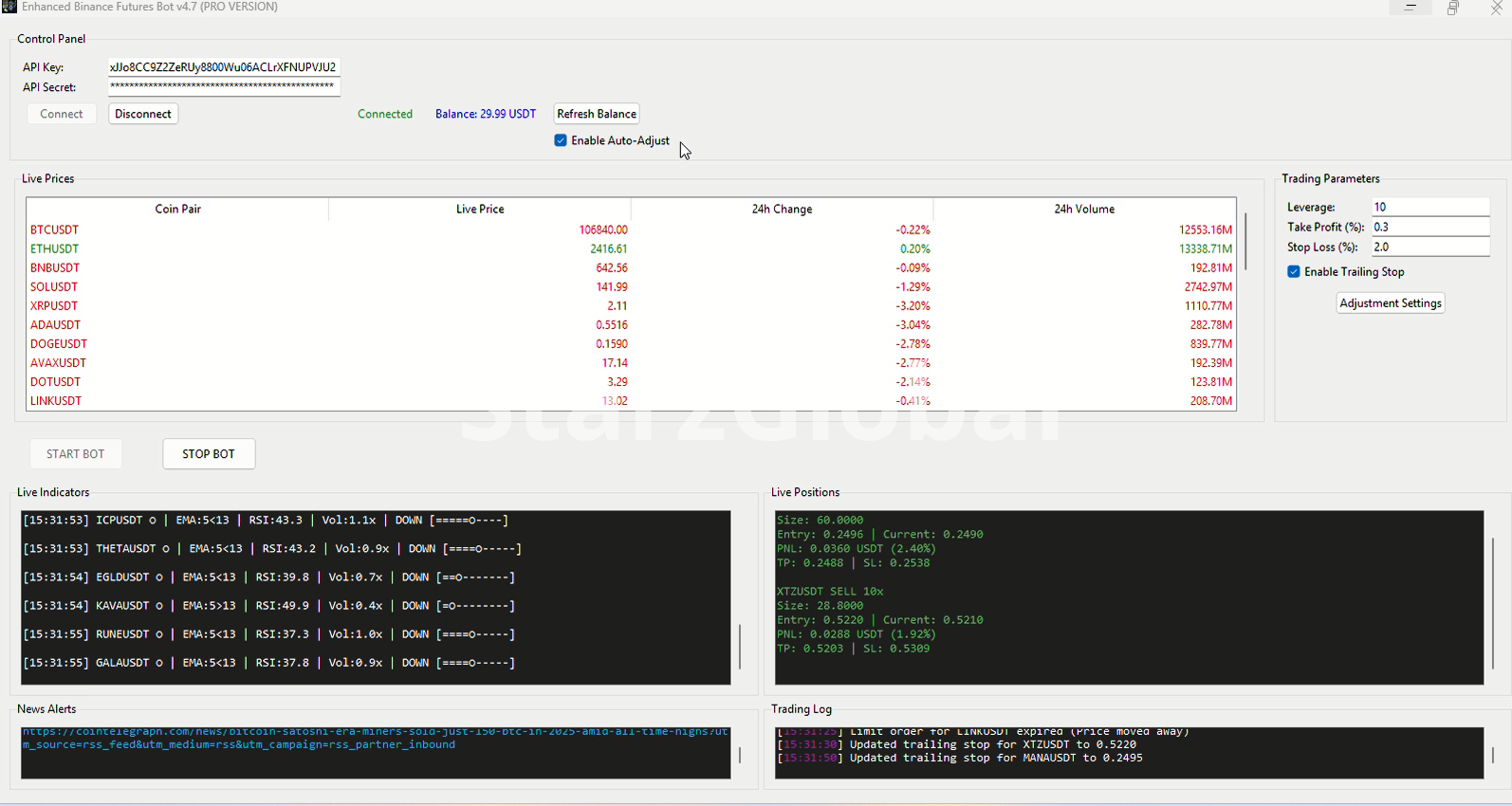Click the Trading Log scrollbar
Screen dimensions: 1512x806
pos(1493,755)
